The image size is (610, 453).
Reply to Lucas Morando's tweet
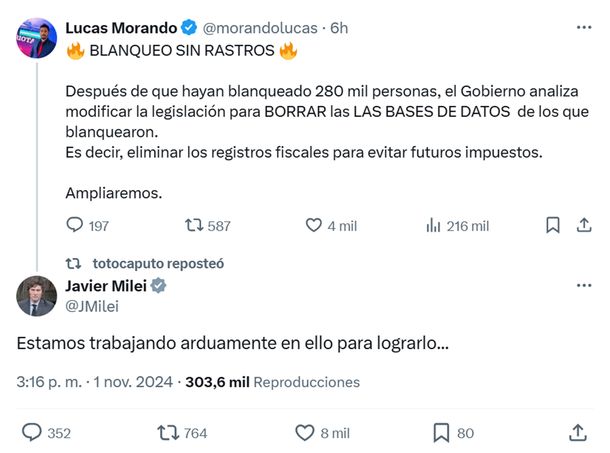tap(75, 226)
